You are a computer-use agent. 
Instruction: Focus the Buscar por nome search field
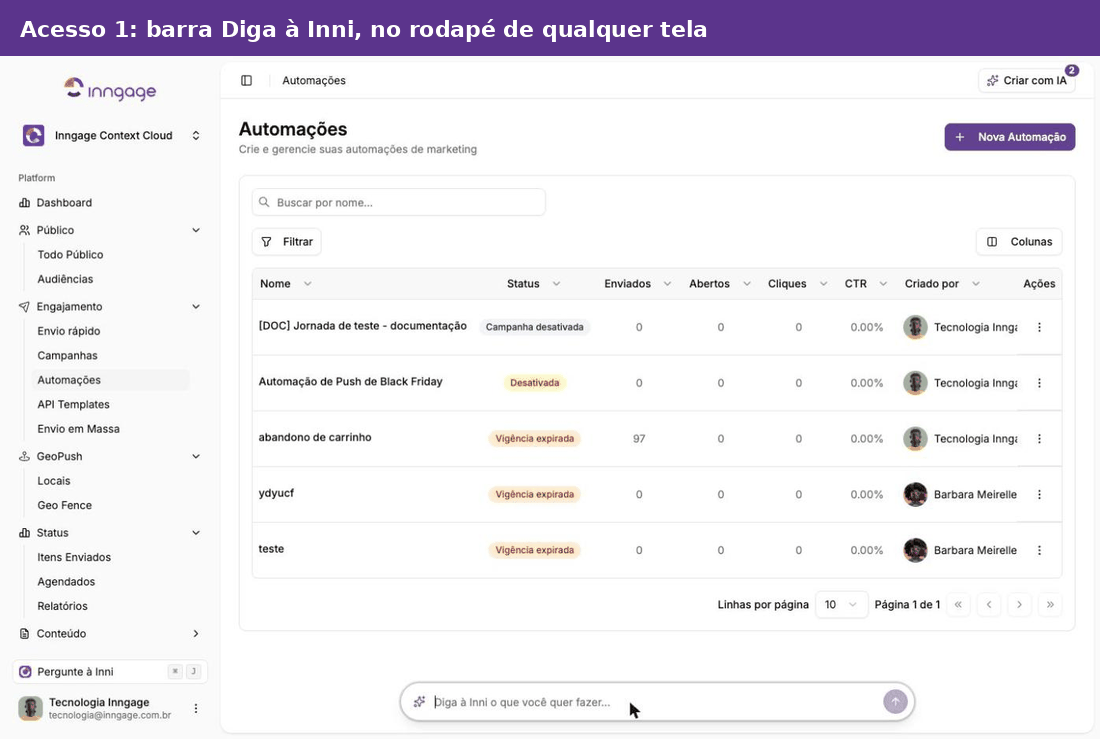point(398,202)
